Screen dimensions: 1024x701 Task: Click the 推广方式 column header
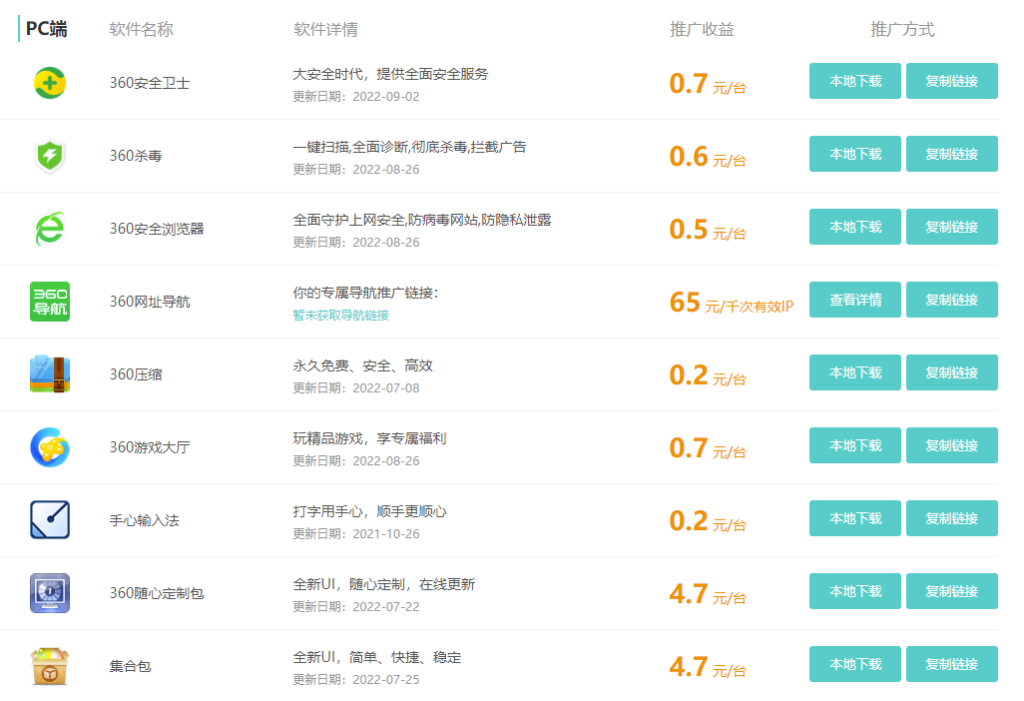902,29
